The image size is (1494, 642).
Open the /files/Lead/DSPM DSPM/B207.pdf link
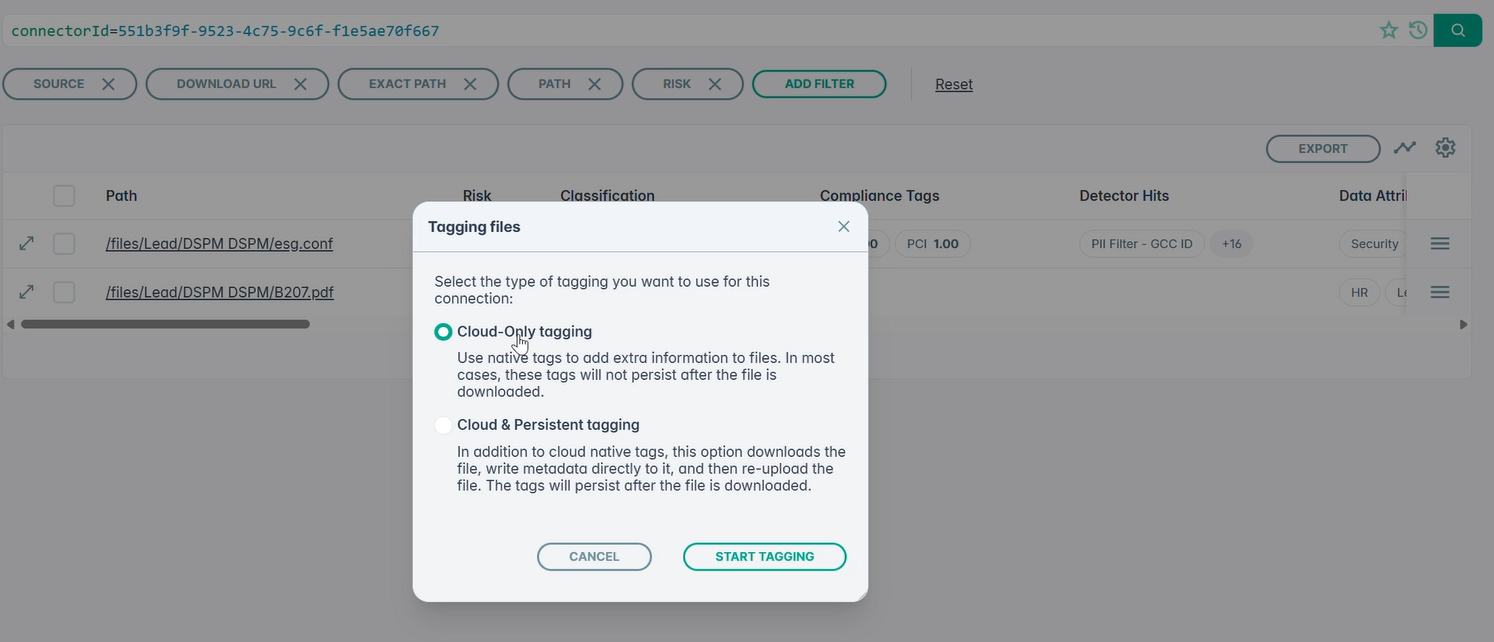pos(220,293)
